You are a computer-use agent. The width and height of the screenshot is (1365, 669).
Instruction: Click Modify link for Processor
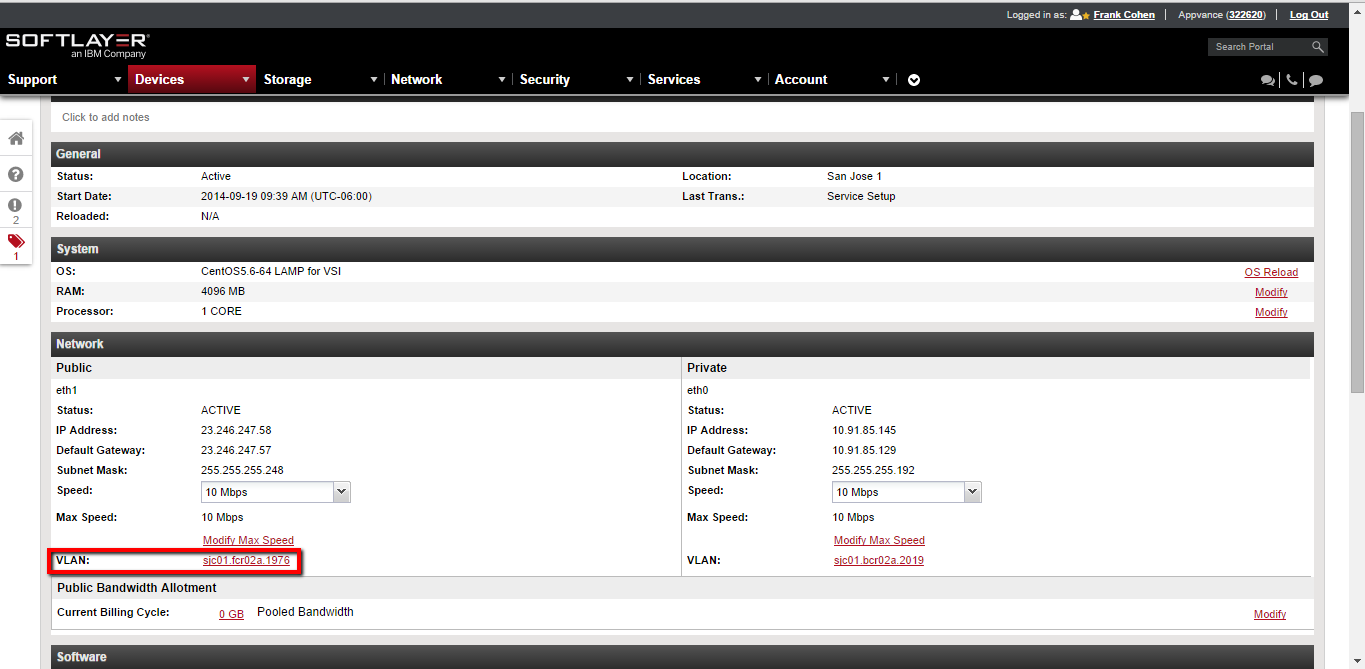tap(1271, 312)
